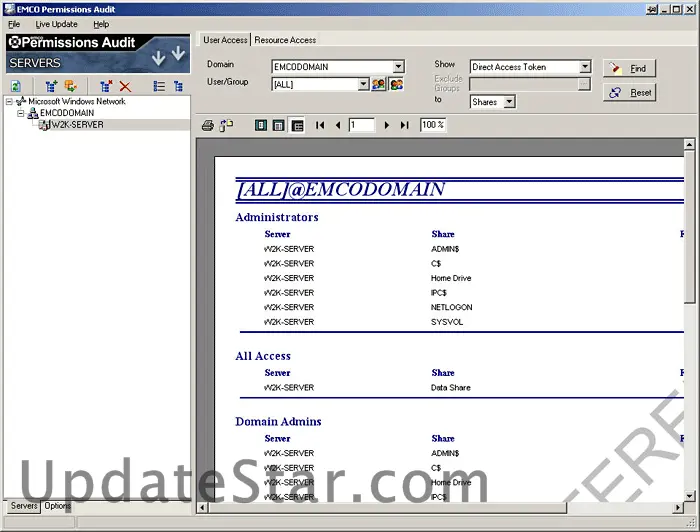Click the application icon in title bar
The width and height of the screenshot is (700, 532).
click(x=9, y=8)
